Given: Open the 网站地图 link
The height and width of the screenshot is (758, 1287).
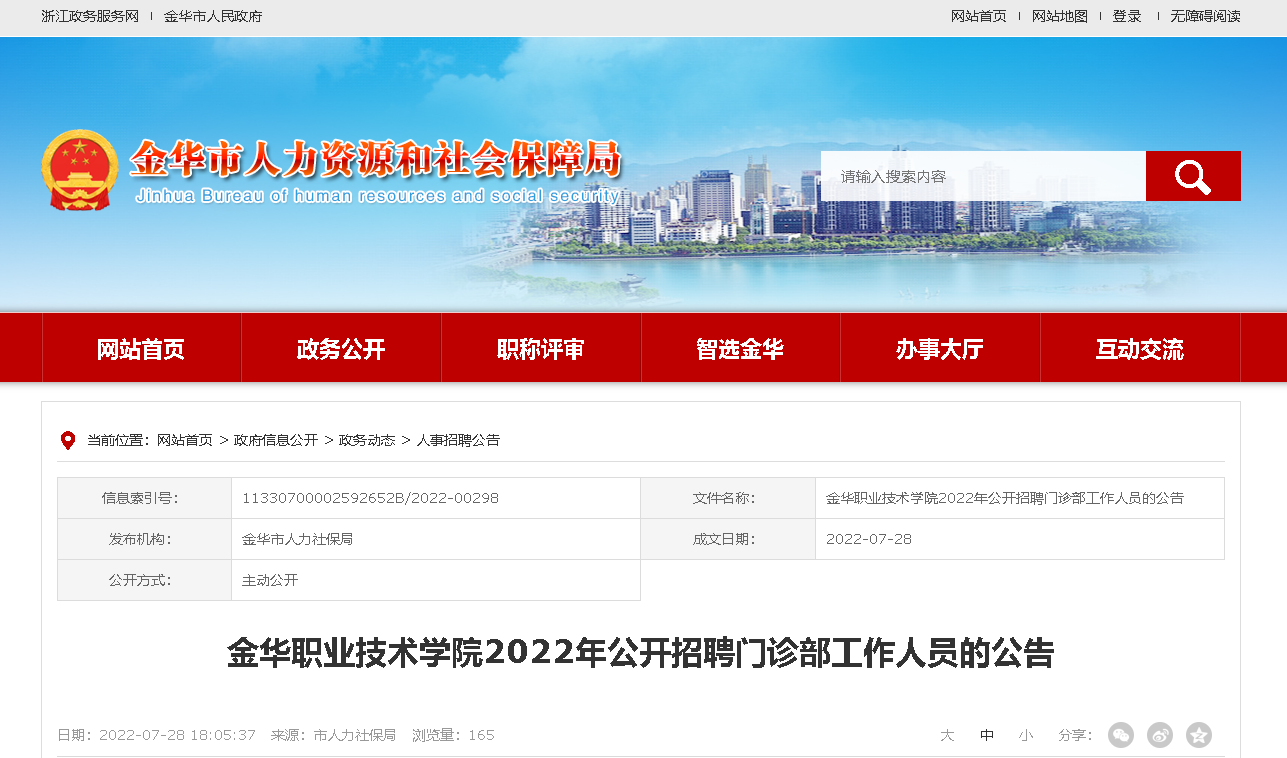Looking at the screenshot, I should (x=1060, y=16).
